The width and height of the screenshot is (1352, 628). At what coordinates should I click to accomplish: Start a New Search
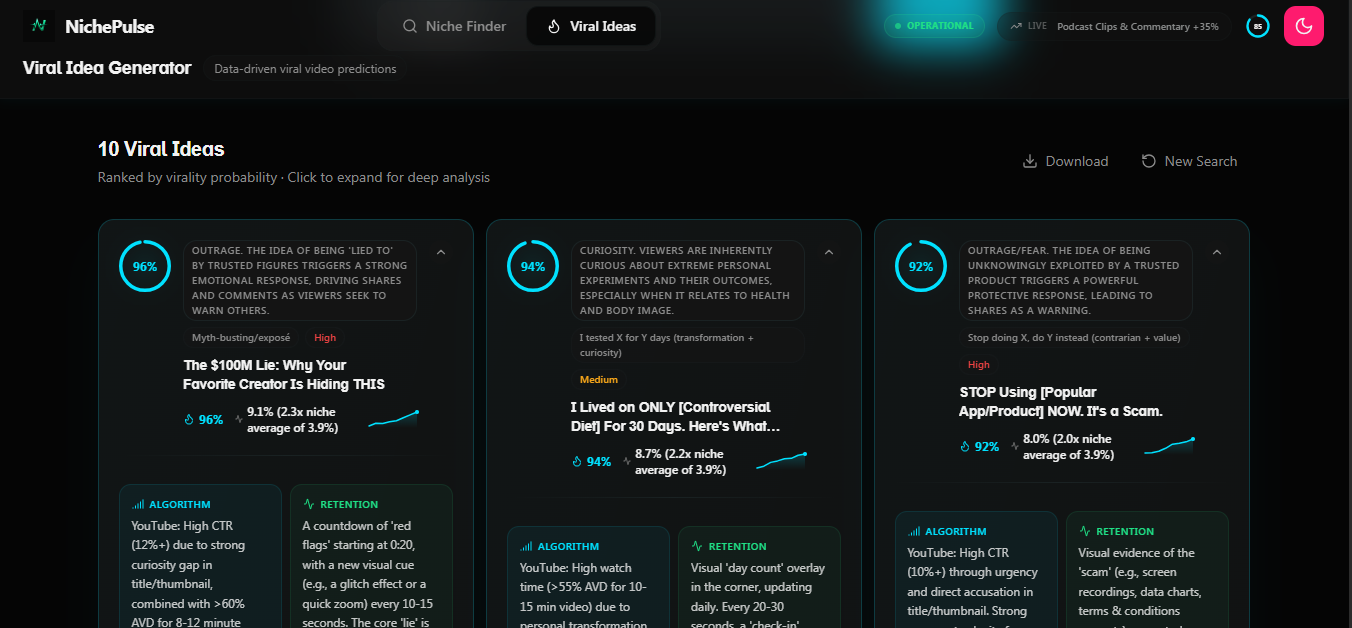(x=1189, y=161)
